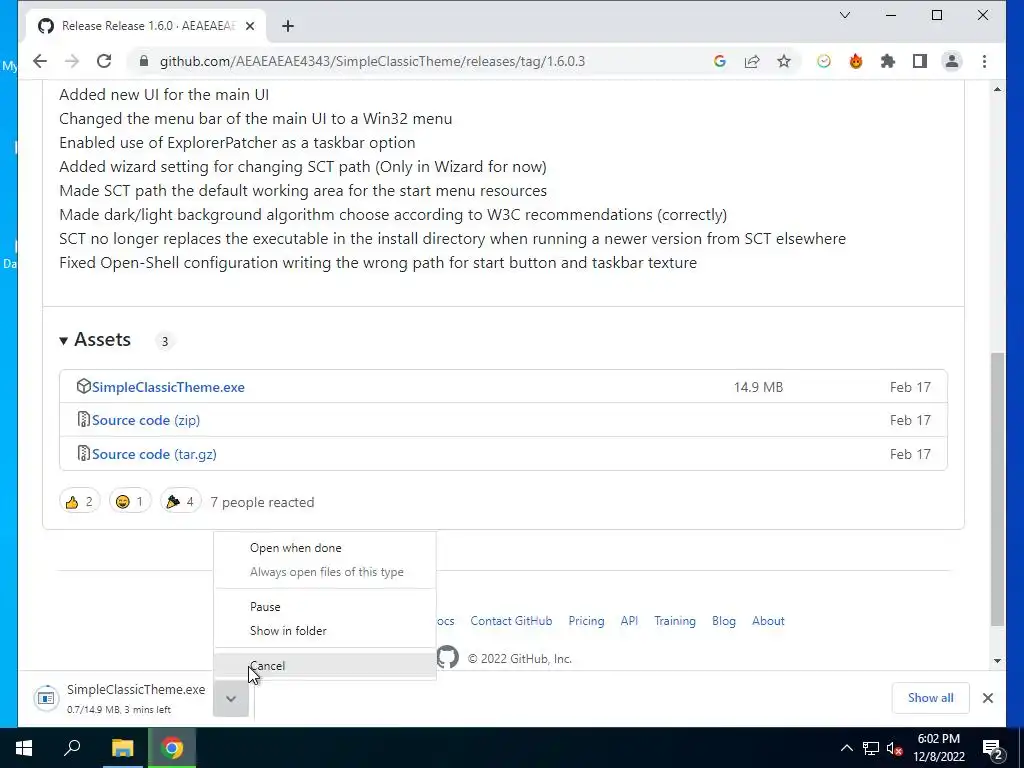Reload the GitHub release page
This screenshot has width=1024, height=768.
click(104, 61)
